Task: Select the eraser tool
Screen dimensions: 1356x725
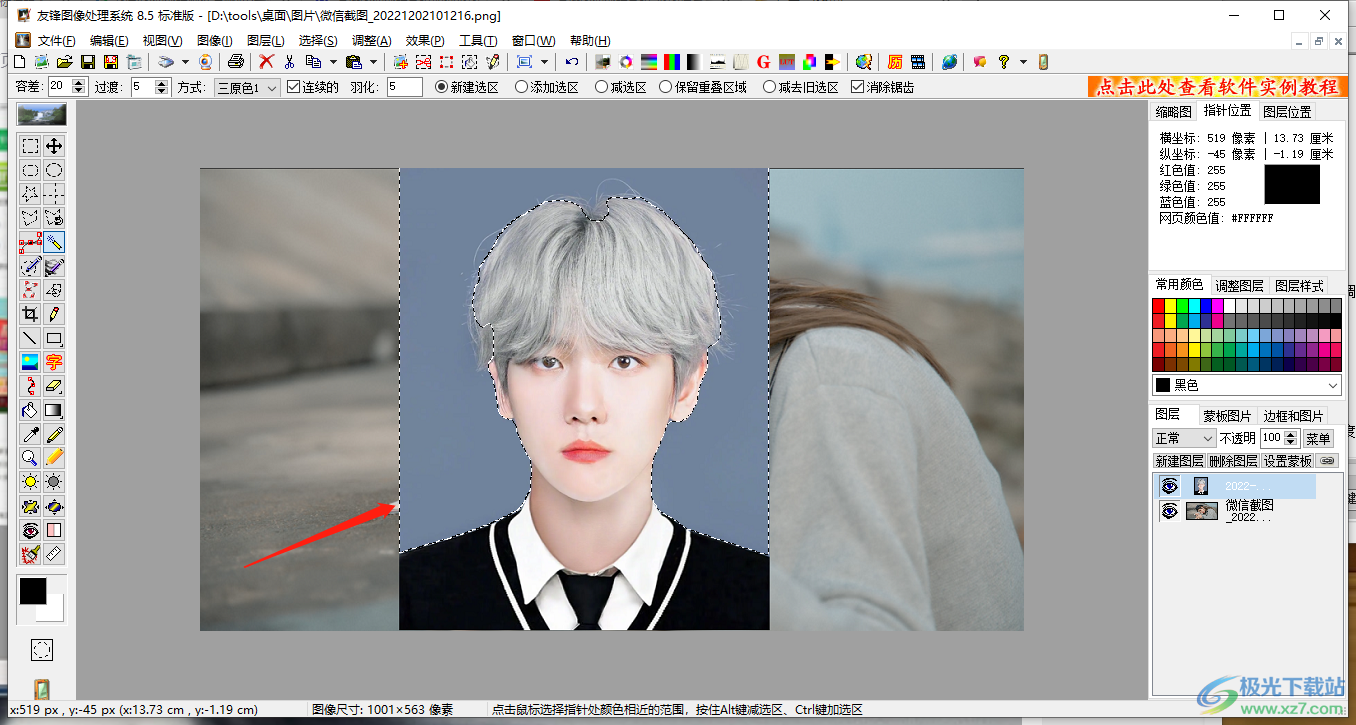Action: click(54, 386)
